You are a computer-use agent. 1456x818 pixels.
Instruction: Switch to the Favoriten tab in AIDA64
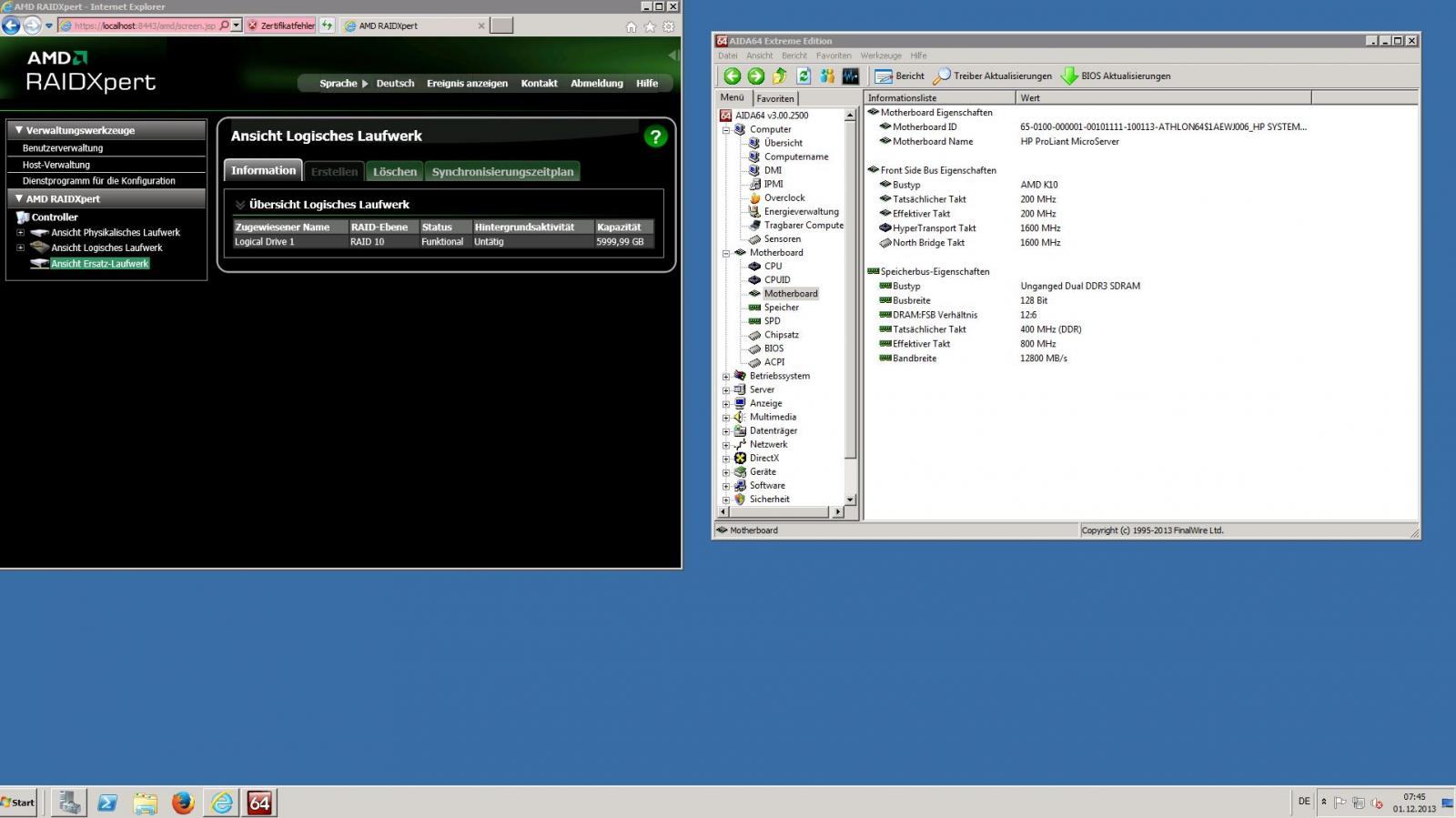(x=775, y=98)
